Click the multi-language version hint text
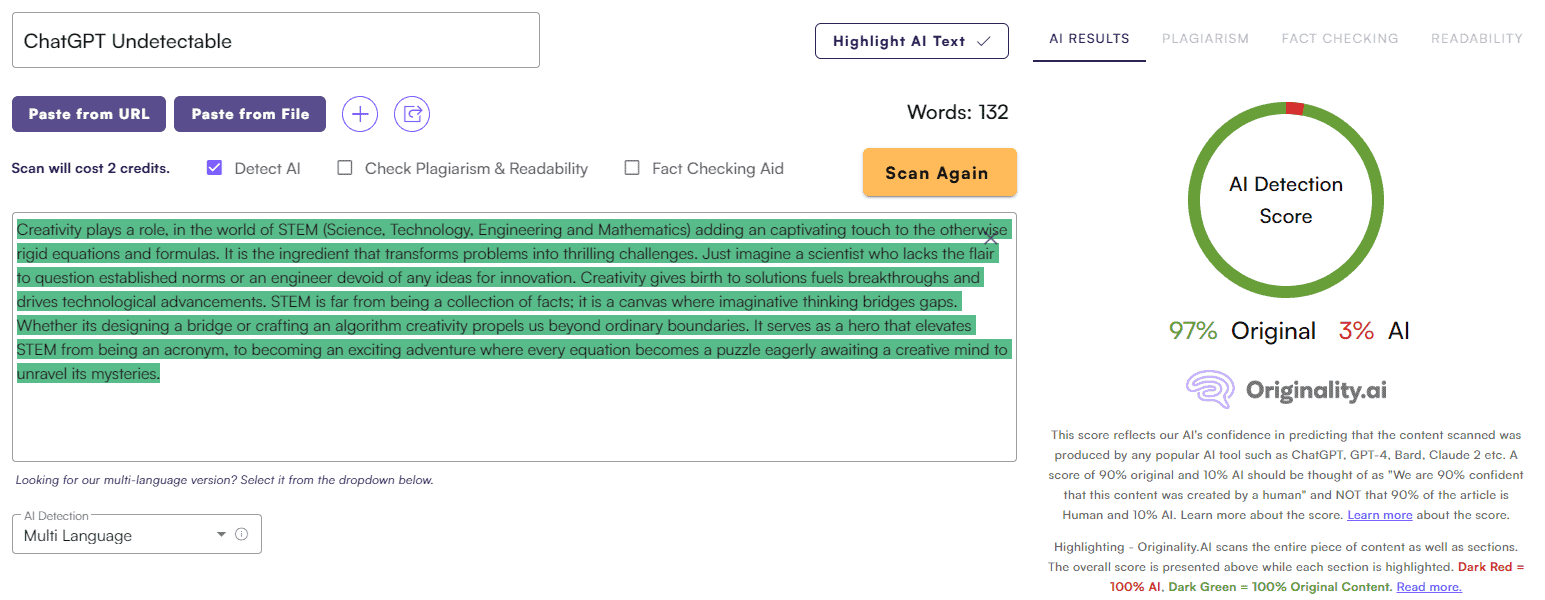Viewport: 1545px width, 600px height. click(225, 480)
